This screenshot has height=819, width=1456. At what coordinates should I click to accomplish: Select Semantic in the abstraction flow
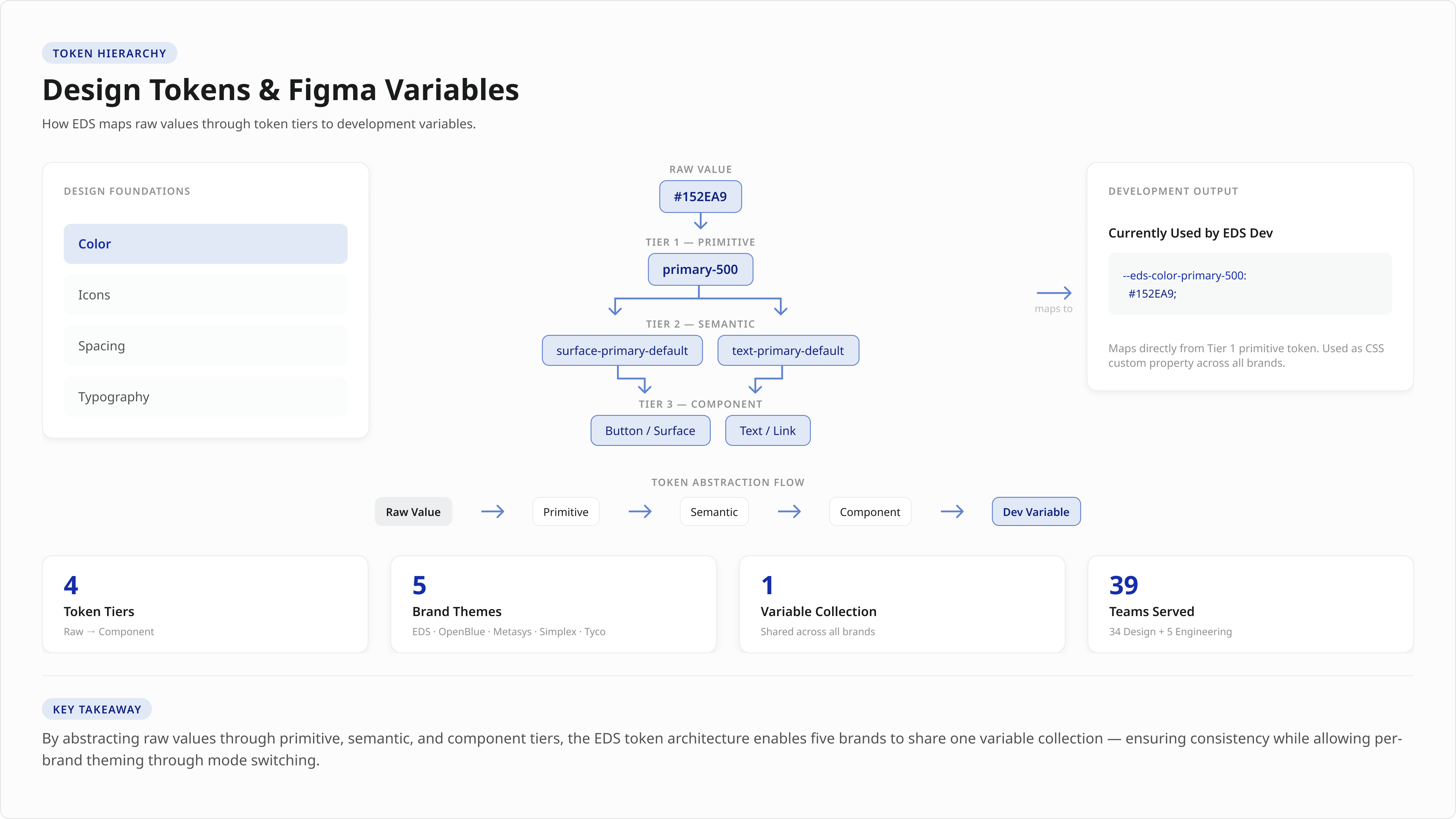pos(713,511)
